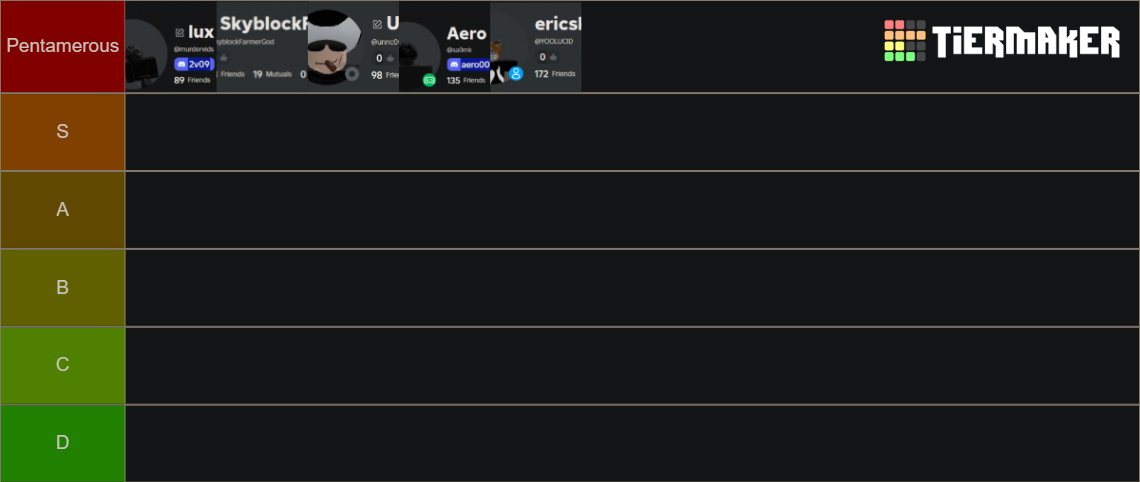Click the gray offline status ring on the sunglasses avatar

[353, 74]
